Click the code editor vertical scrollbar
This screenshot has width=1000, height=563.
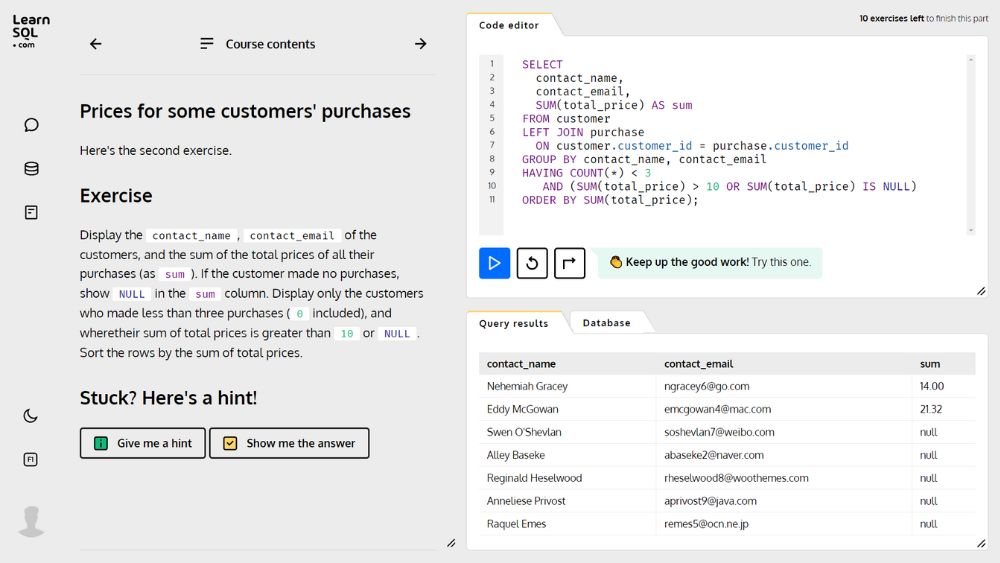pos(971,145)
